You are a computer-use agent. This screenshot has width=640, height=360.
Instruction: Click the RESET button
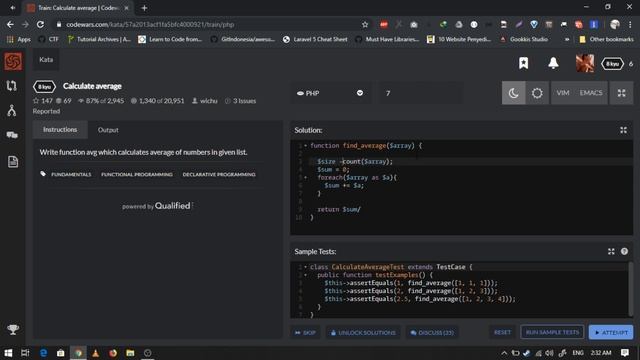(502, 332)
